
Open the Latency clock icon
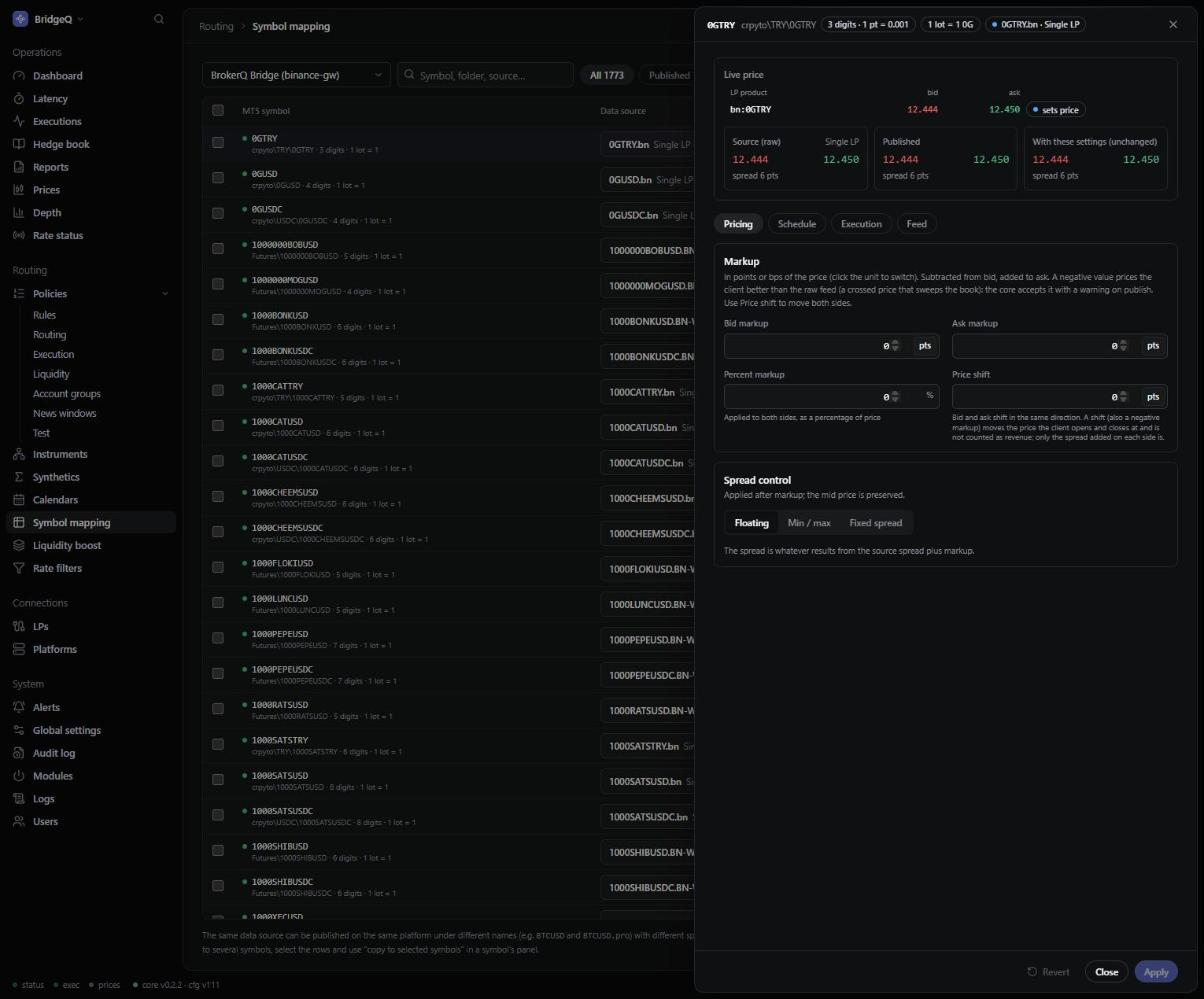coord(19,99)
